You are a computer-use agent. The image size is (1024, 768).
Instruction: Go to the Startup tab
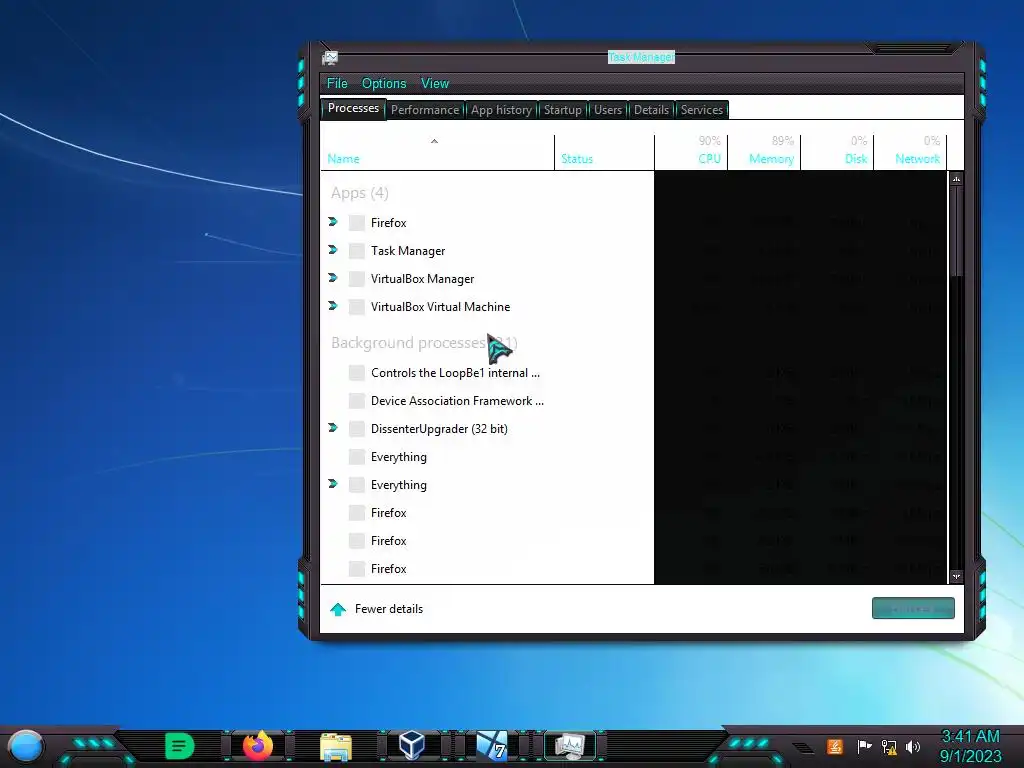562,110
